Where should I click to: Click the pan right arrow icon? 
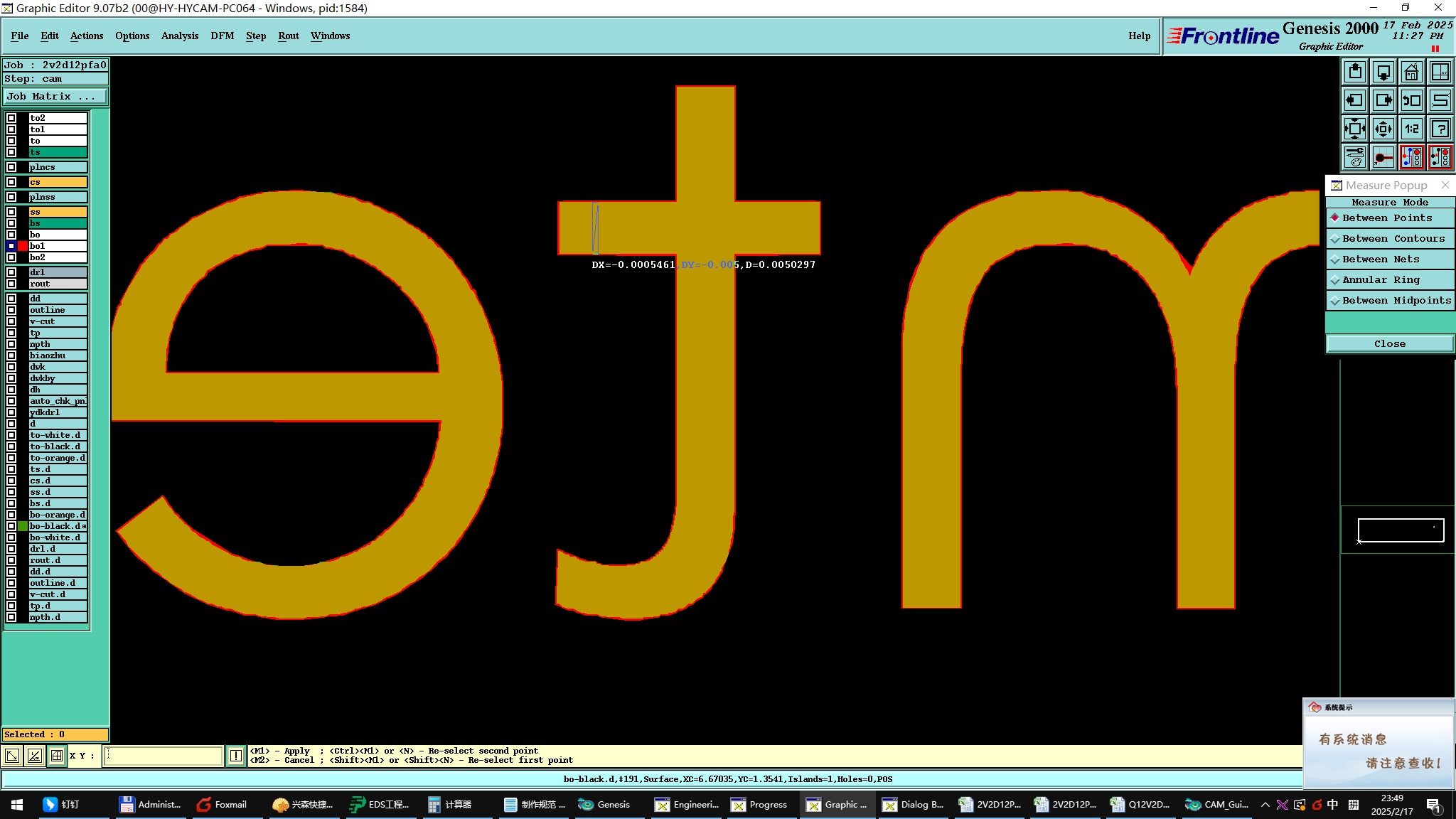point(1383,100)
